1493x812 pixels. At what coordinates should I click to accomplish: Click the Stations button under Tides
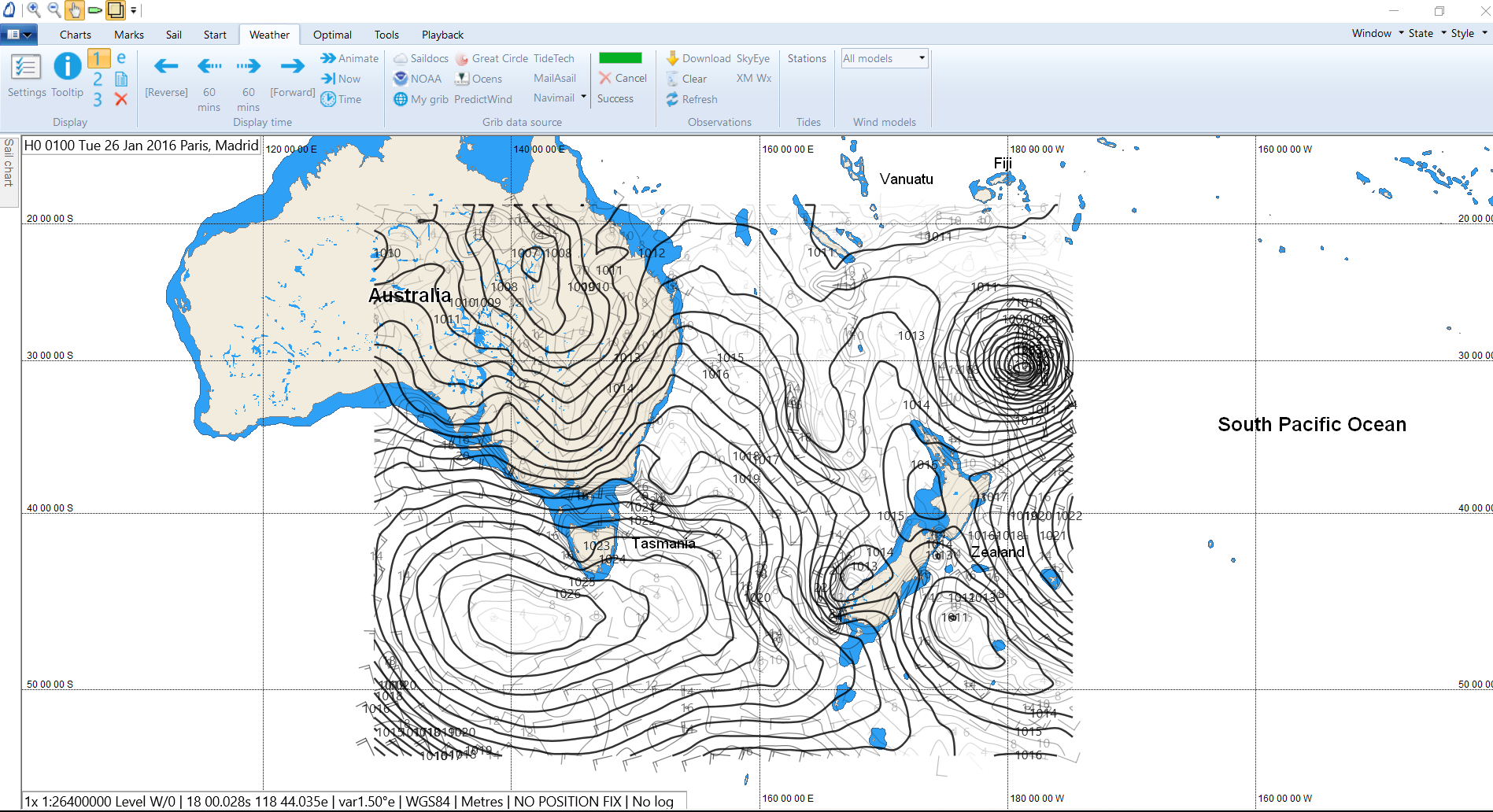tap(807, 58)
